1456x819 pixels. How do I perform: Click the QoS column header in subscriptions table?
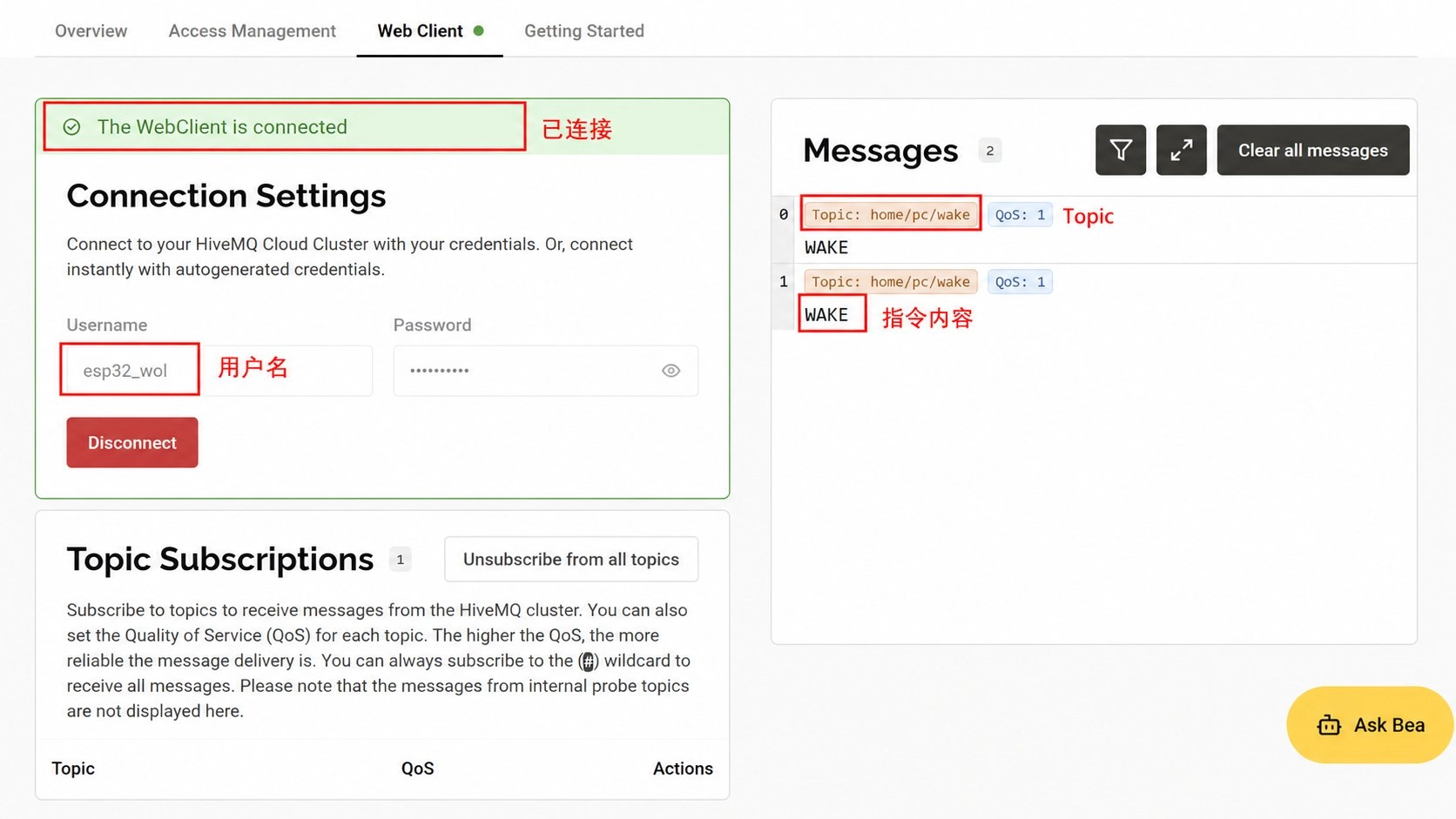pyautogui.click(x=418, y=769)
